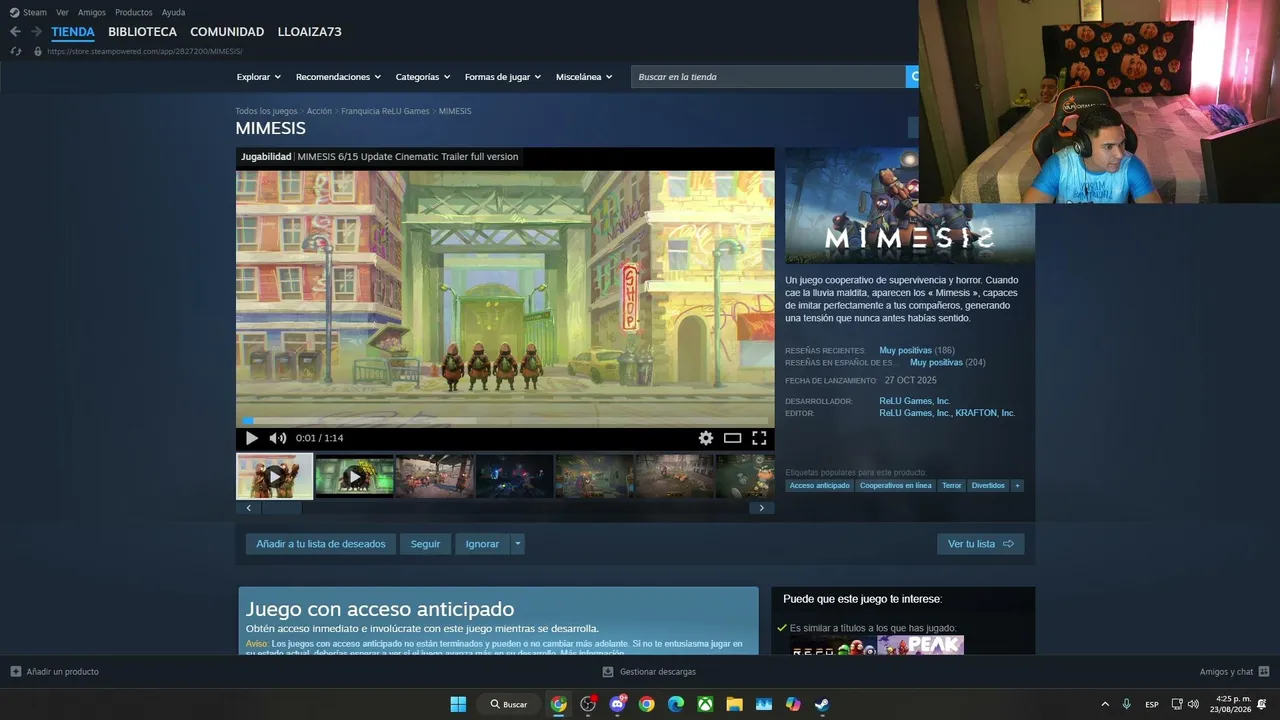Viewport: 1280px width, 720px height.
Task: Mute the trailer with the speaker icon
Action: tap(278, 438)
